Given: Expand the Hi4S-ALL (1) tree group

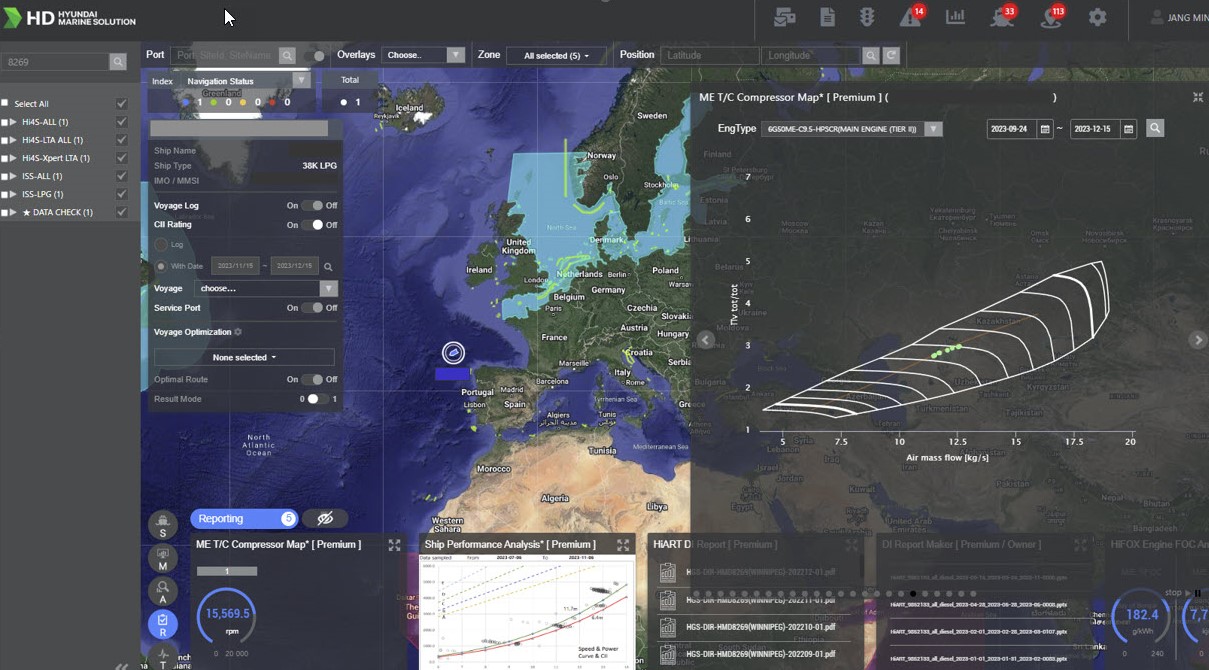Looking at the screenshot, I should click(13, 122).
